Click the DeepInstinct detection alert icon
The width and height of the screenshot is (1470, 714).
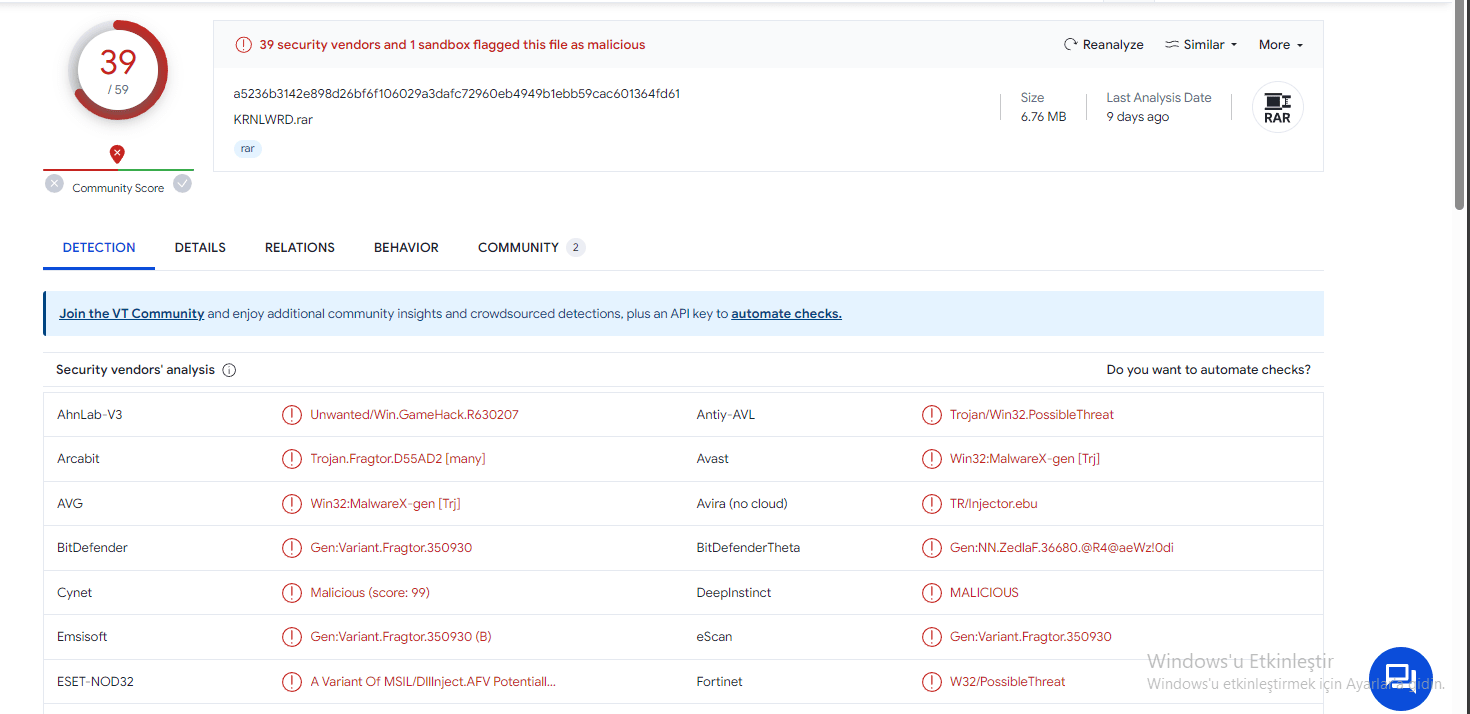point(931,593)
